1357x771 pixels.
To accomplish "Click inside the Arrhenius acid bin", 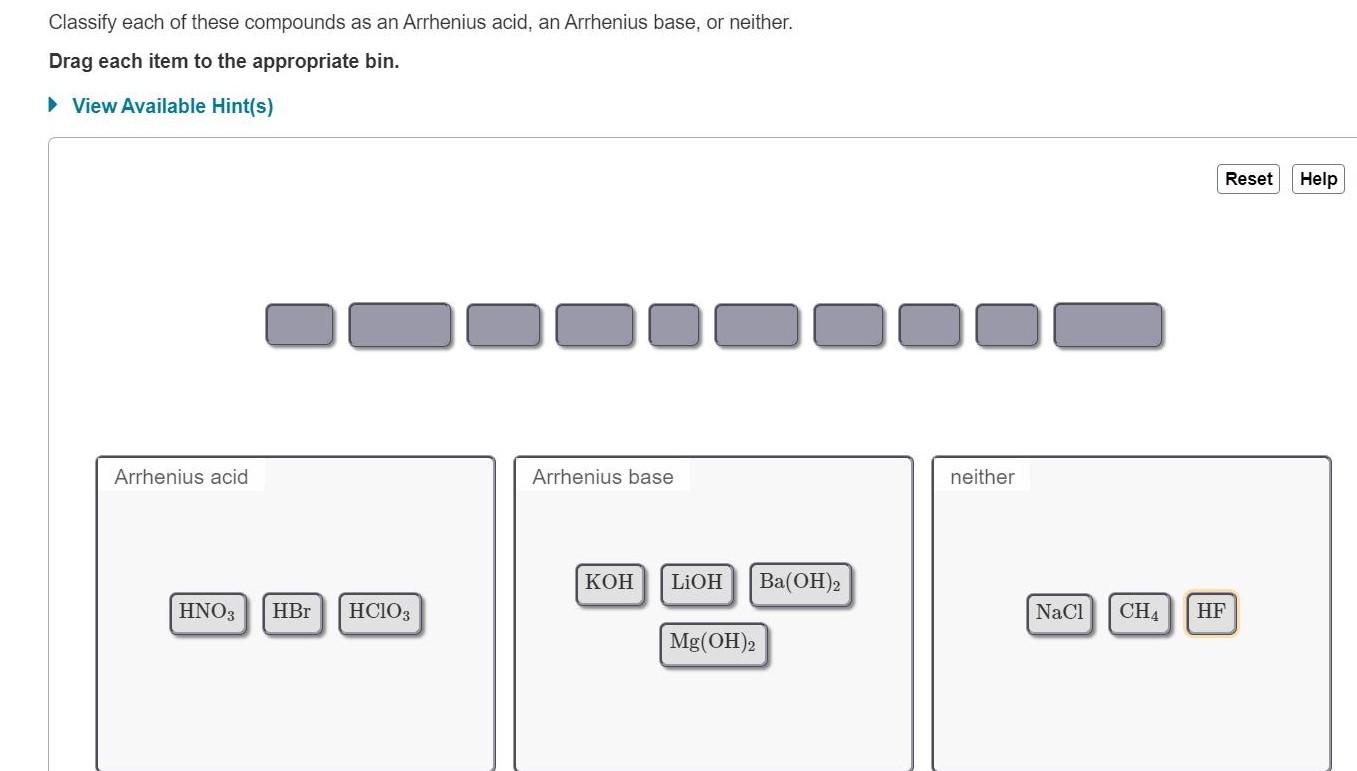I will coord(295,700).
